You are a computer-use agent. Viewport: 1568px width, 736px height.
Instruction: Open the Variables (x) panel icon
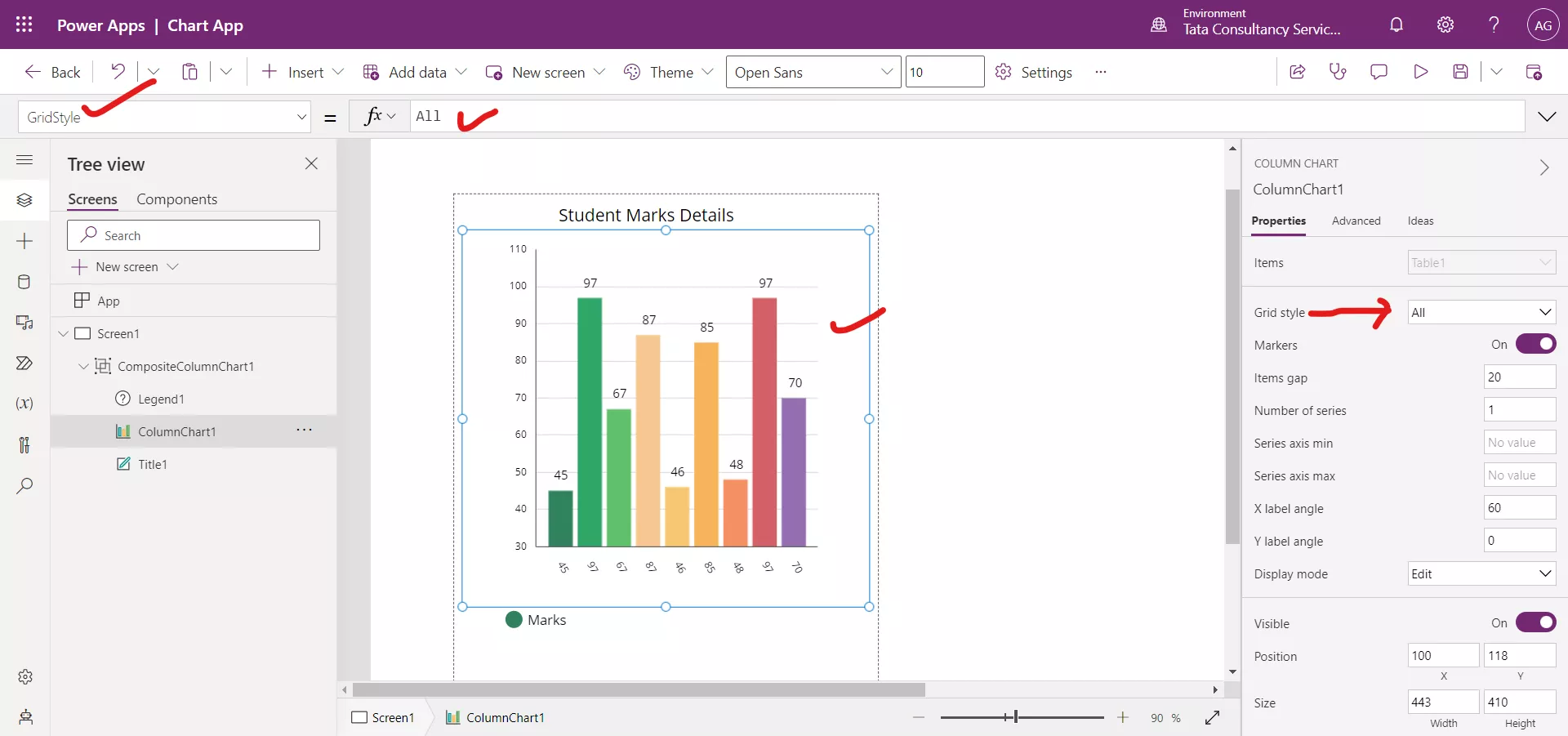(x=24, y=404)
